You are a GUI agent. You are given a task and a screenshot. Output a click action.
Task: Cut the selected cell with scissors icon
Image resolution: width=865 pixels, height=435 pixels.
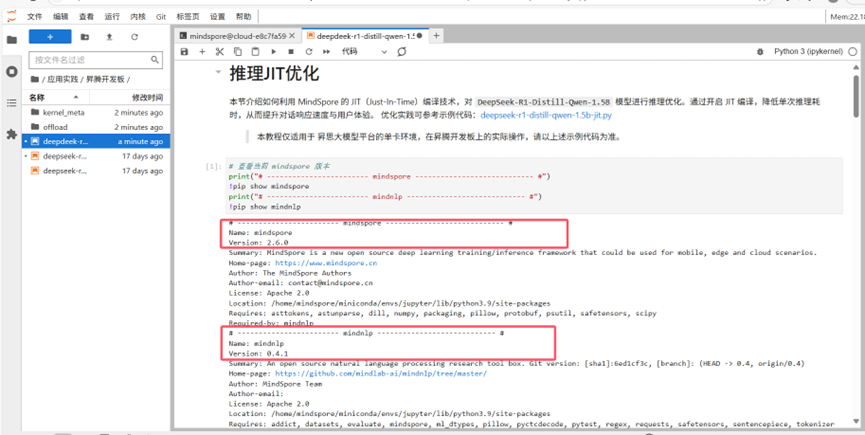pos(220,52)
